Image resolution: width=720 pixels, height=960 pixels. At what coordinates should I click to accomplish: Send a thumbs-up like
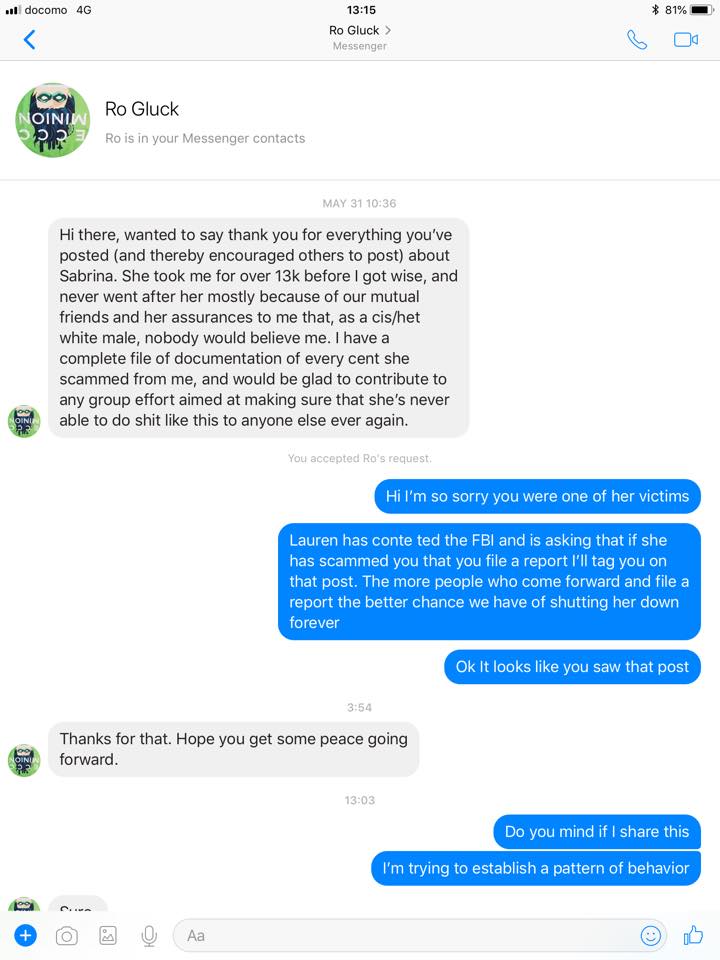tap(692, 935)
